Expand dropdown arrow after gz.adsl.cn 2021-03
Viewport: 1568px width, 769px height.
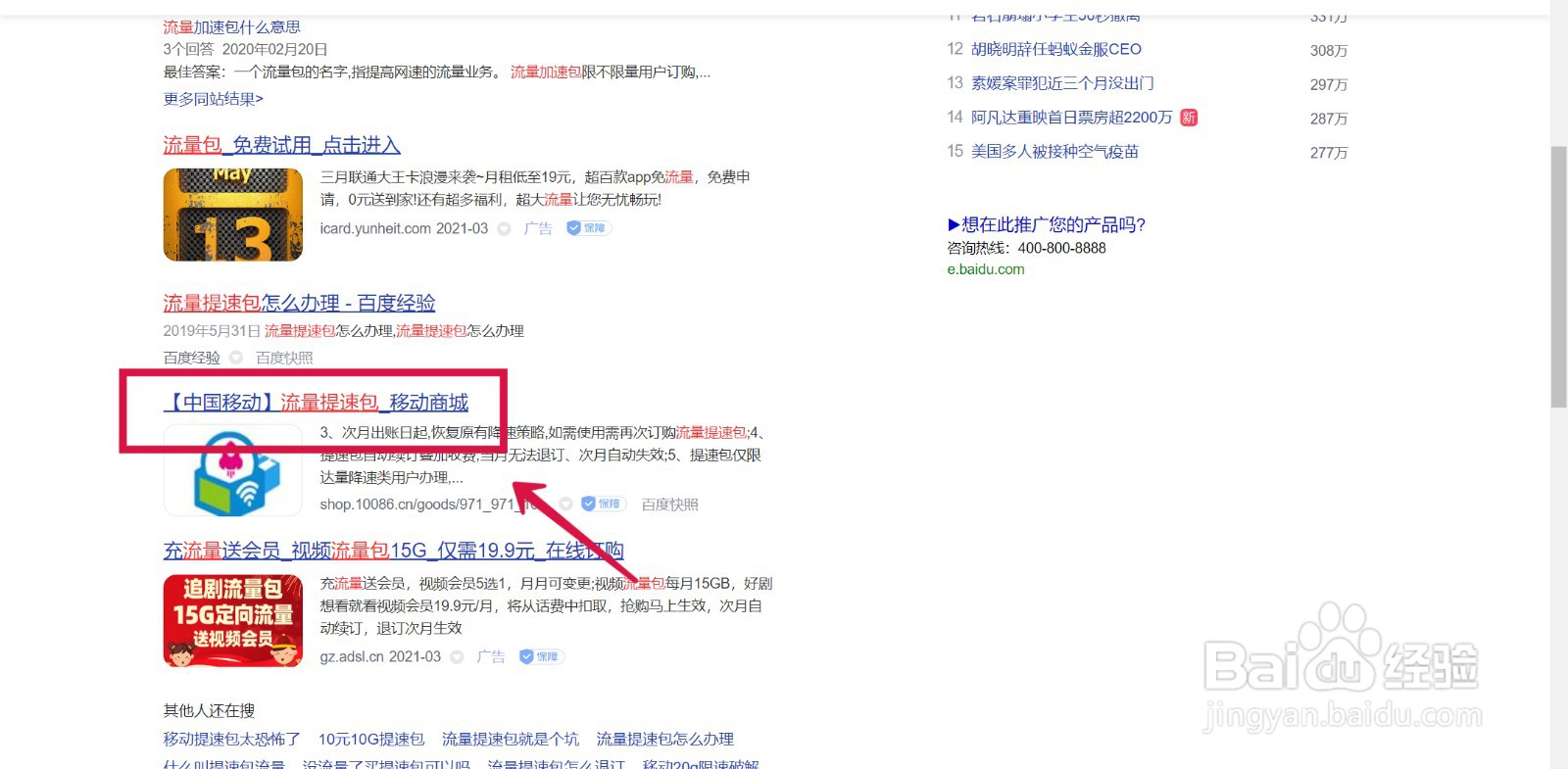pyautogui.click(x=457, y=656)
